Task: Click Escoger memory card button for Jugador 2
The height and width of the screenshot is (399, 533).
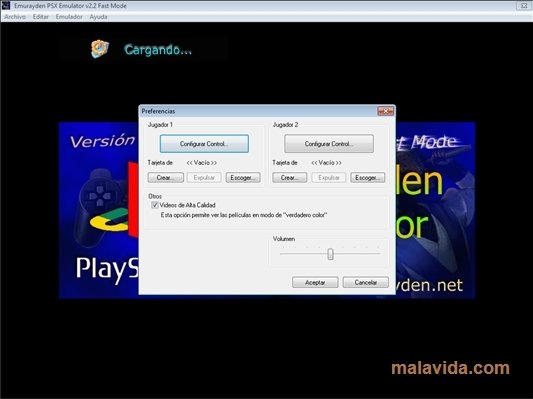Action: (368, 177)
